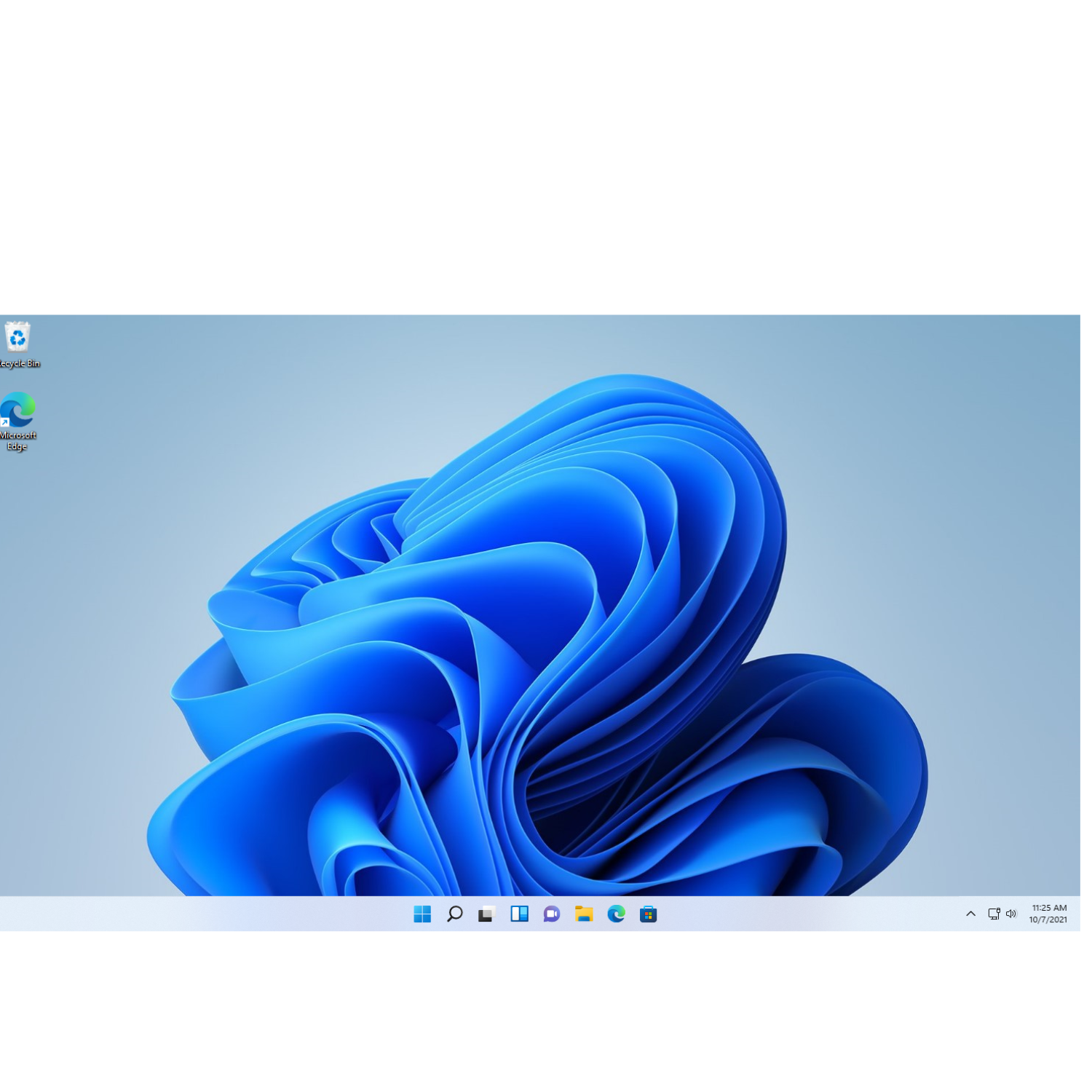Click the 11:25 AM clock
The image size is (1092, 1092).
coord(1049,908)
